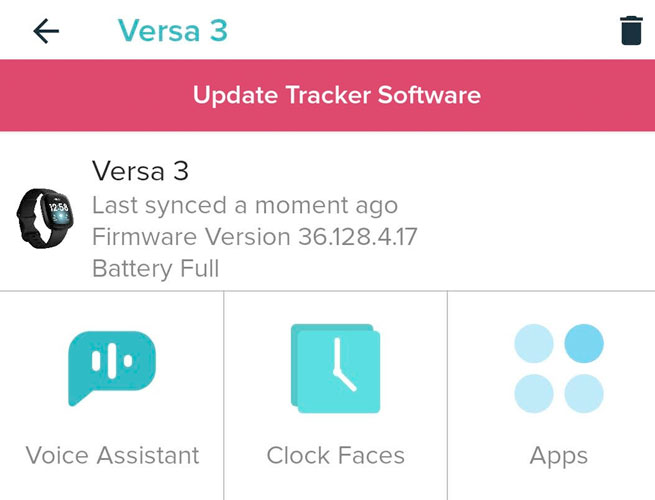Delete the device with the trash icon

pyautogui.click(x=631, y=31)
